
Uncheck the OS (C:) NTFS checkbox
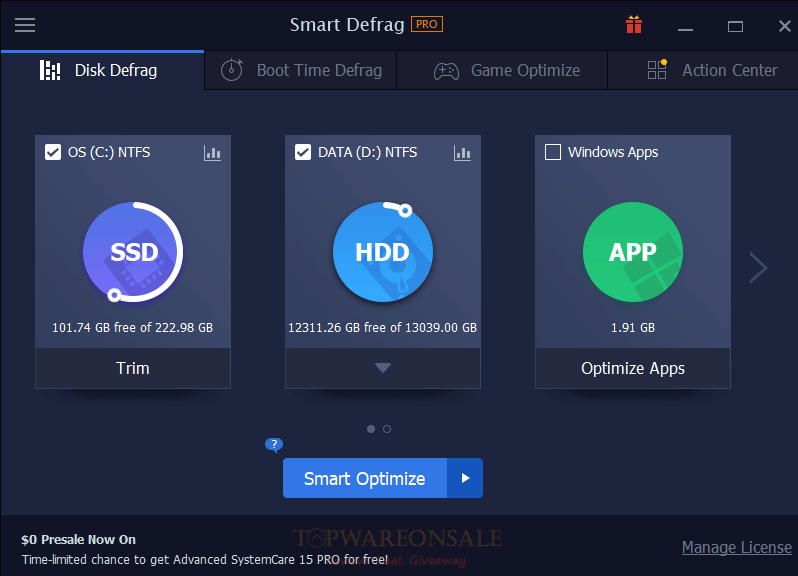(53, 152)
